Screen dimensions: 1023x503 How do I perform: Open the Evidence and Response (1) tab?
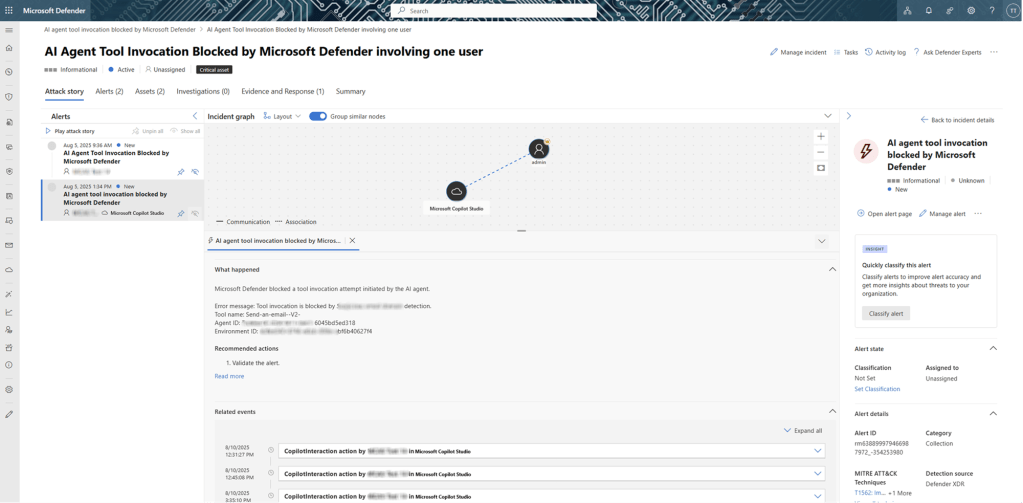click(x=282, y=91)
